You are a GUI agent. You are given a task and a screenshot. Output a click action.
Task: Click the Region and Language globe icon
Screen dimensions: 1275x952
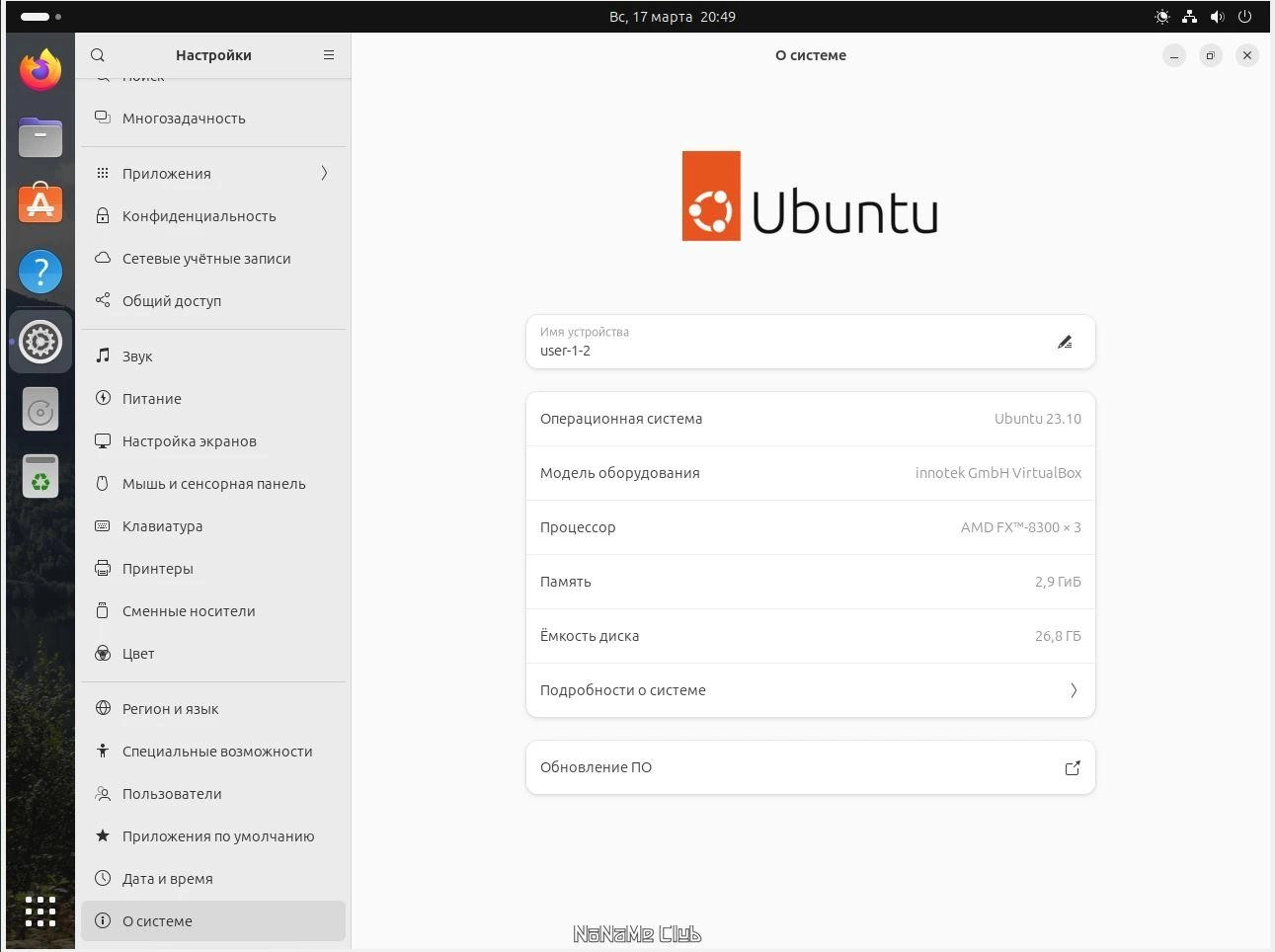click(103, 708)
